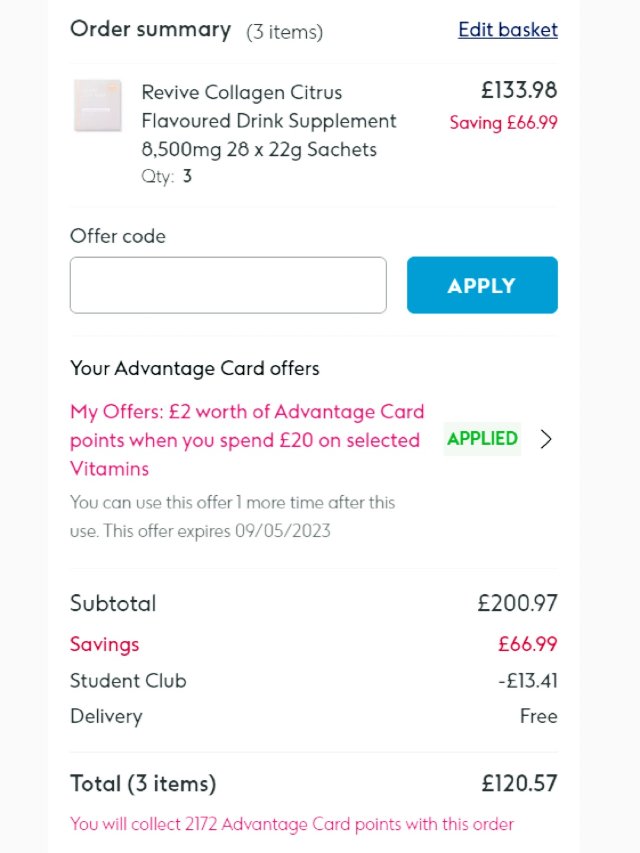Click the 2172 Advantage Card points message
Image resolution: width=640 pixels, height=853 pixels.
pyautogui.click(x=292, y=824)
